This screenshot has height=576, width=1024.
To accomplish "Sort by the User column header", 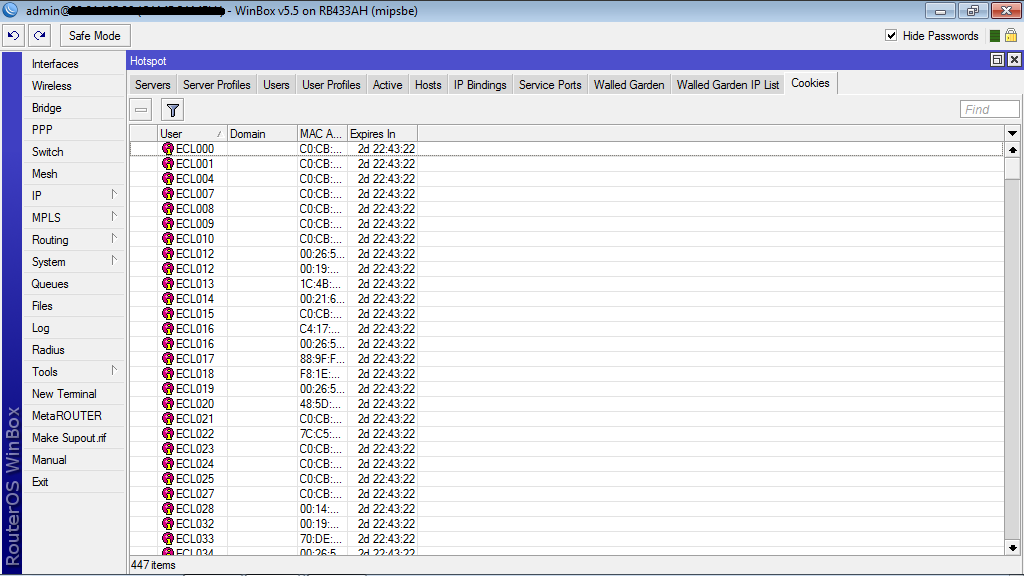I will pyautogui.click(x=191, y=134).
